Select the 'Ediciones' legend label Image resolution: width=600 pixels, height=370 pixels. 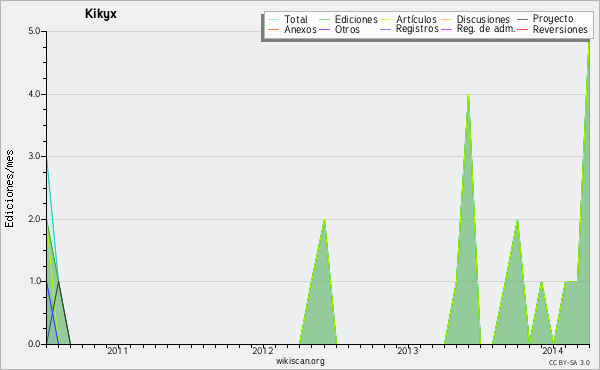pos(356,19)
